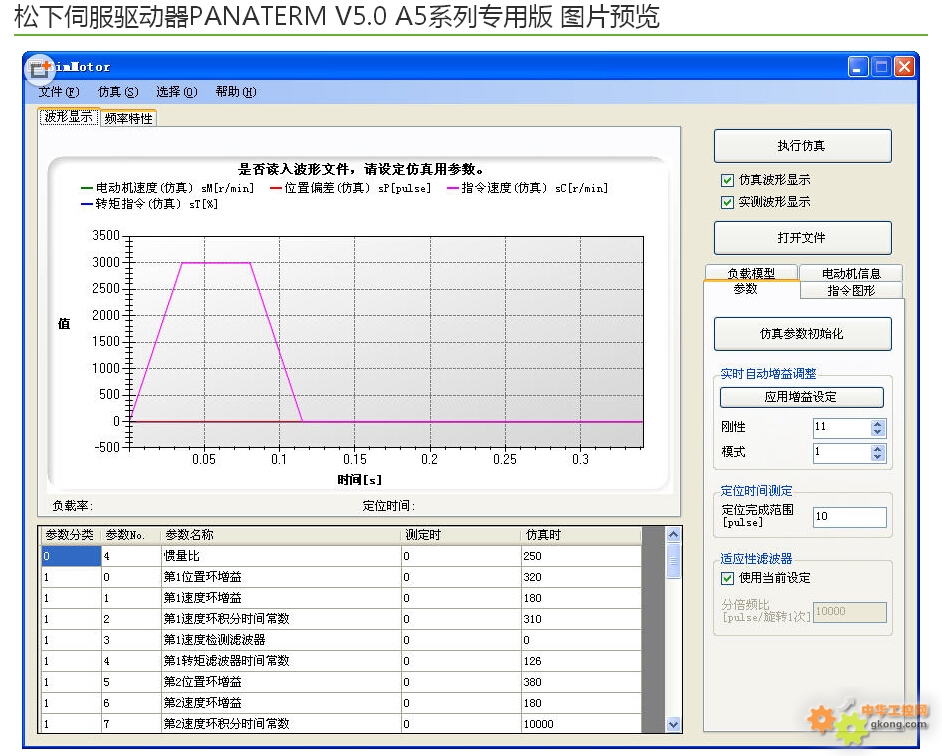Select the 第2速度环积分时间常数 row

(x=341, y=724)
